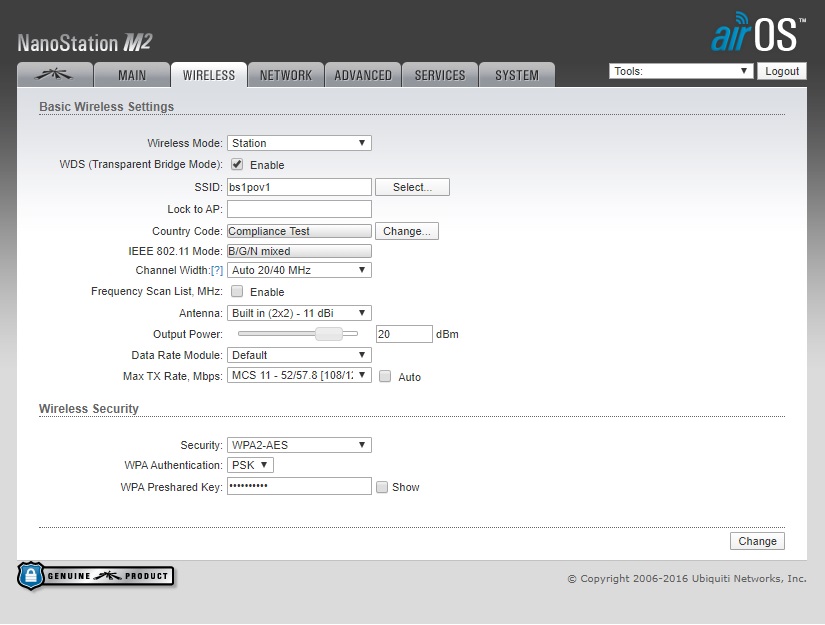Expand the Channel Width dropdown
Viewport: 825px width, 625px height.
(x=299, y=270)
